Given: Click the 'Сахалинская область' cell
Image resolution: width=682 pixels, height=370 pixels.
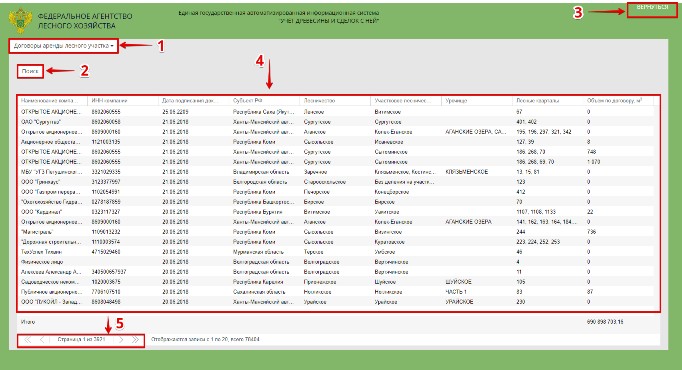Looking at the screenshot, I should [x=259, y=292].
